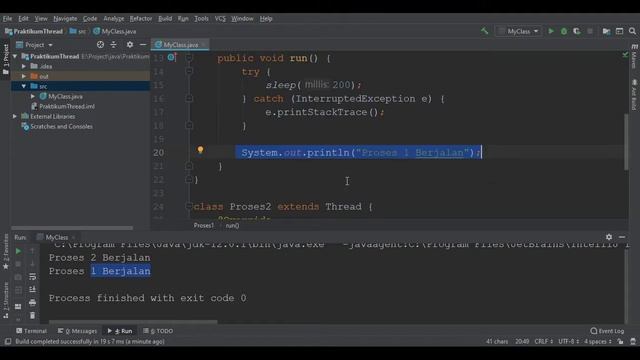Open Project Structure icon in toolbar
640x360 pixels.
pyautogui.click(x=607, y=31)
